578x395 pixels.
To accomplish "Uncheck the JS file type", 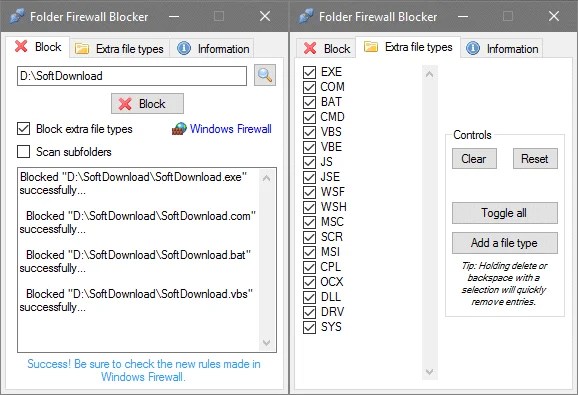I will coord(309,162).
